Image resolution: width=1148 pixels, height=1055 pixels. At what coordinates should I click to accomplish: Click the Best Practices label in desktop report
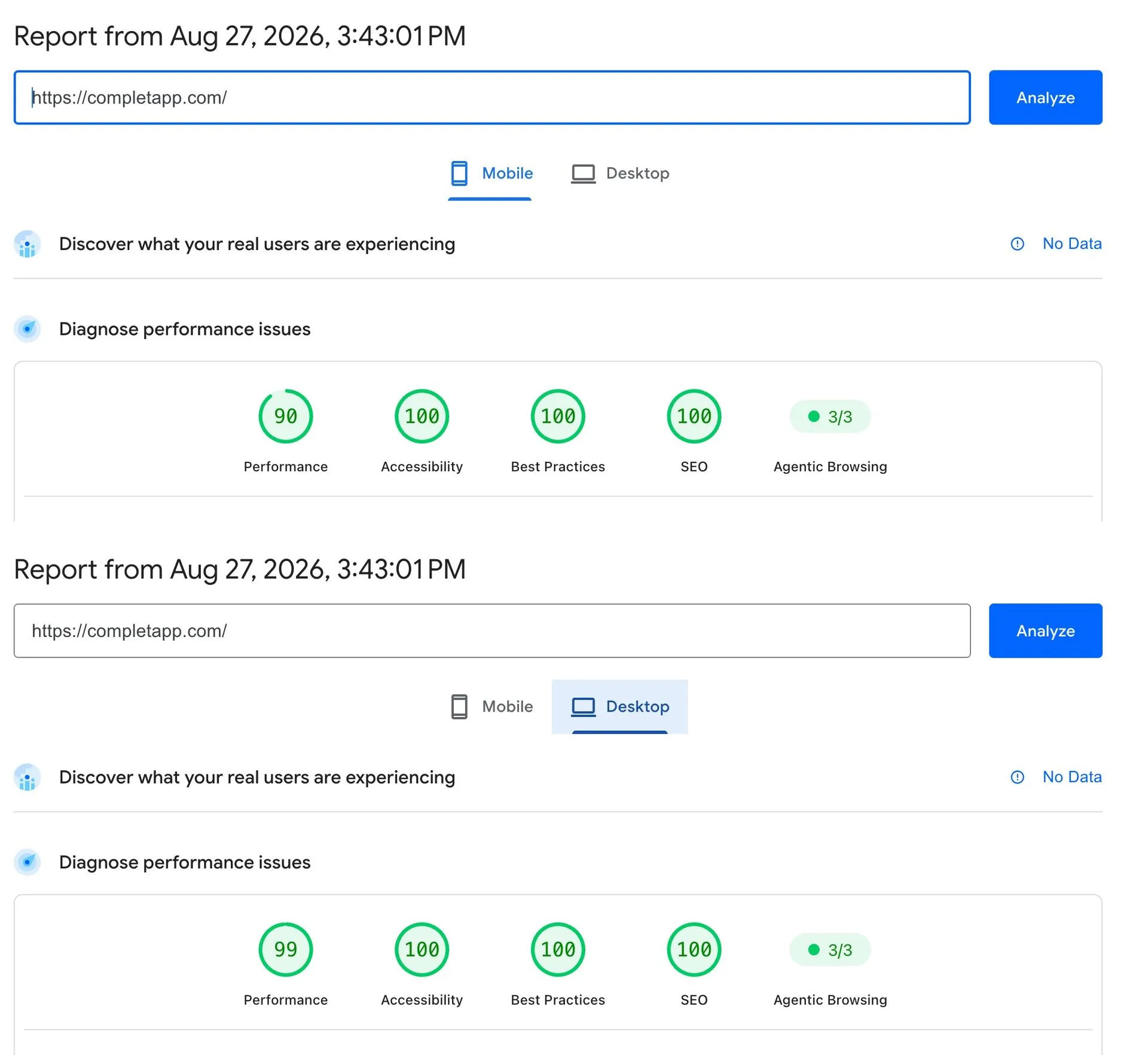pos(558,1000)
